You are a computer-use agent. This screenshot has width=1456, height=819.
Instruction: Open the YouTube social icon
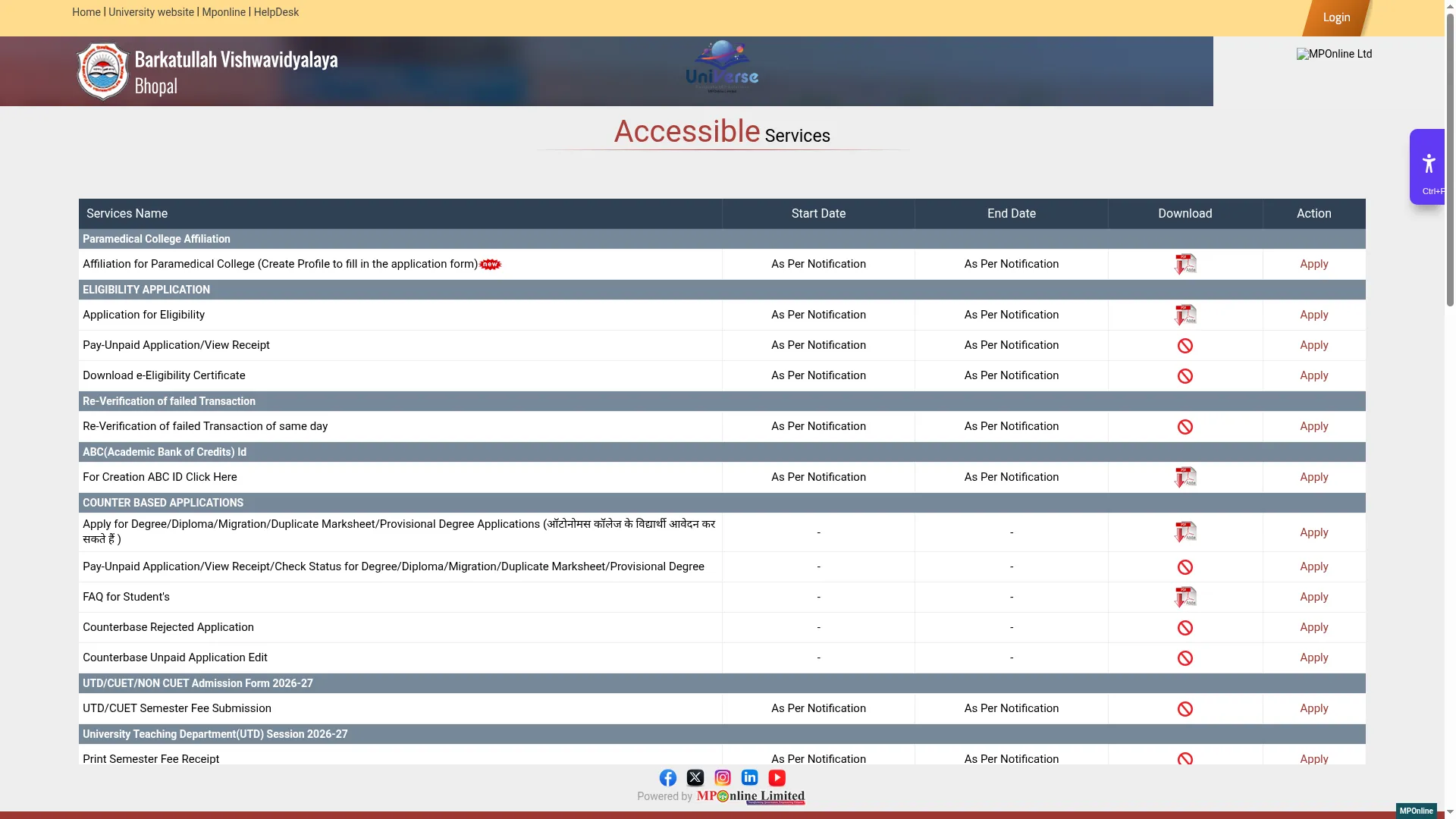[777, 778]
